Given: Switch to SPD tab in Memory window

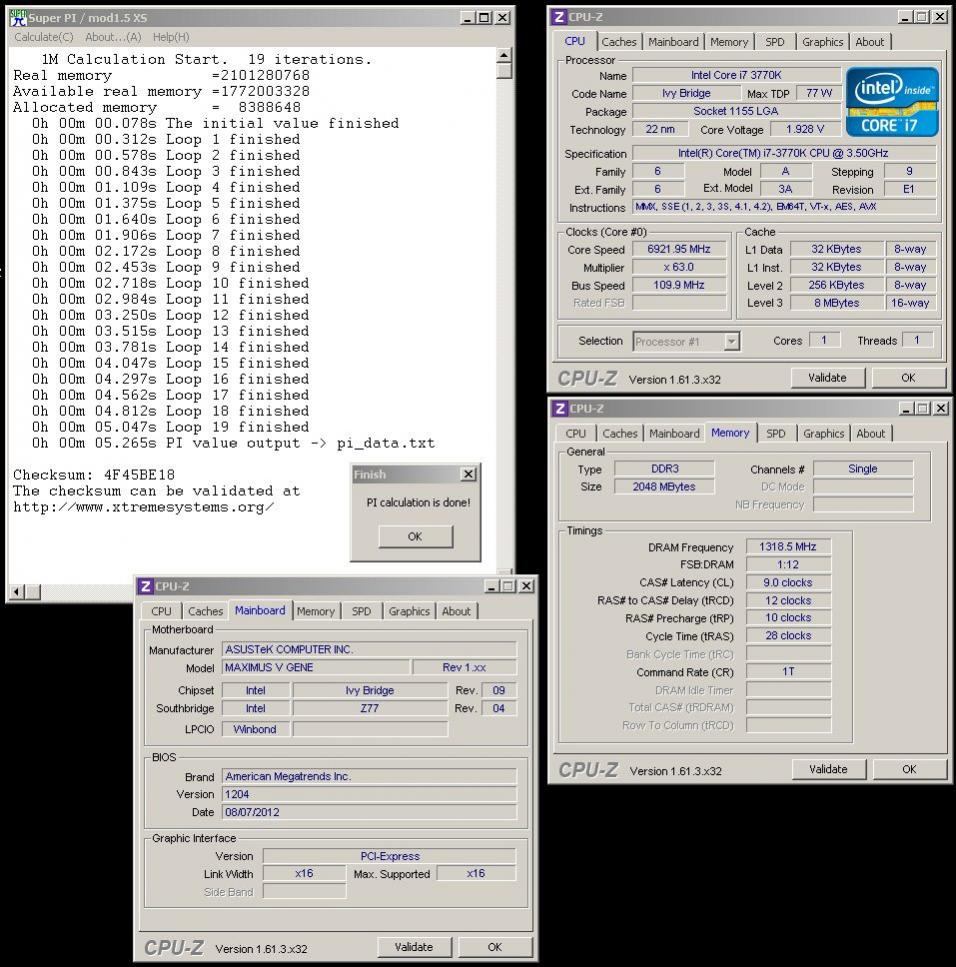Looking at the screenshot, I should point(776,434).
